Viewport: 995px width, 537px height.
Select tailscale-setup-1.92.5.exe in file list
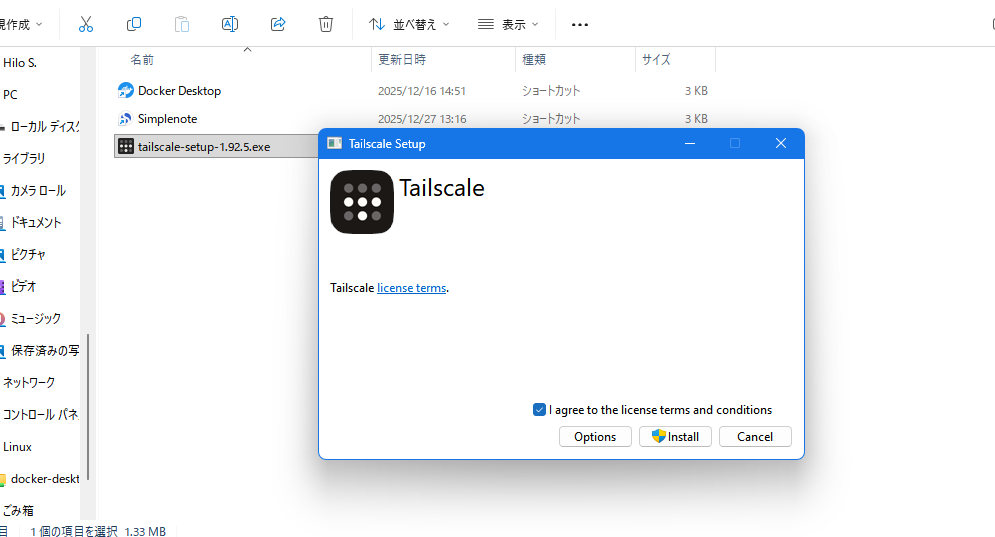pos(204,147)
